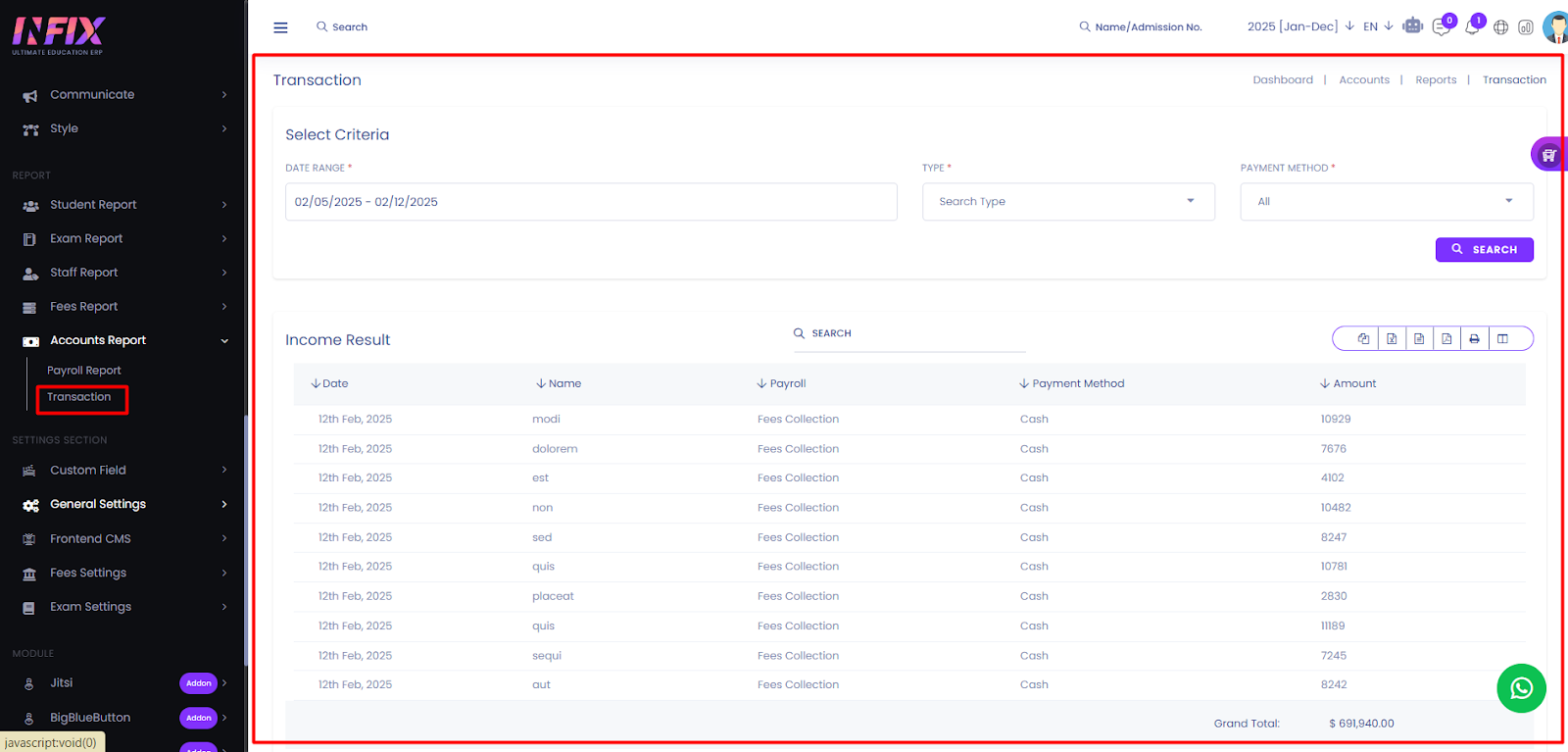Sort table by Payment Method column
The width and height of the screenshot is (1568, 752).
tap(1071, 384)
